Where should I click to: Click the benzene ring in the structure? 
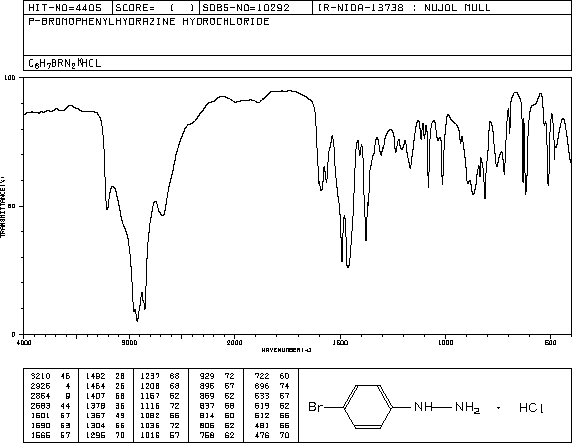368,406
